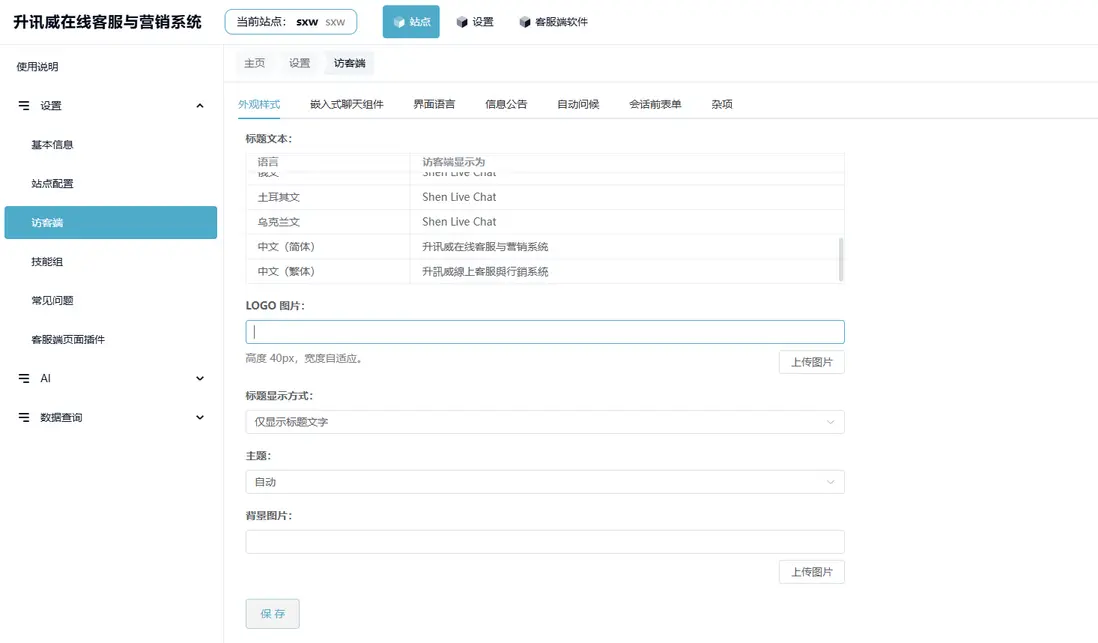Click the 站点 icon in the top bar

[x=394, y=21]
